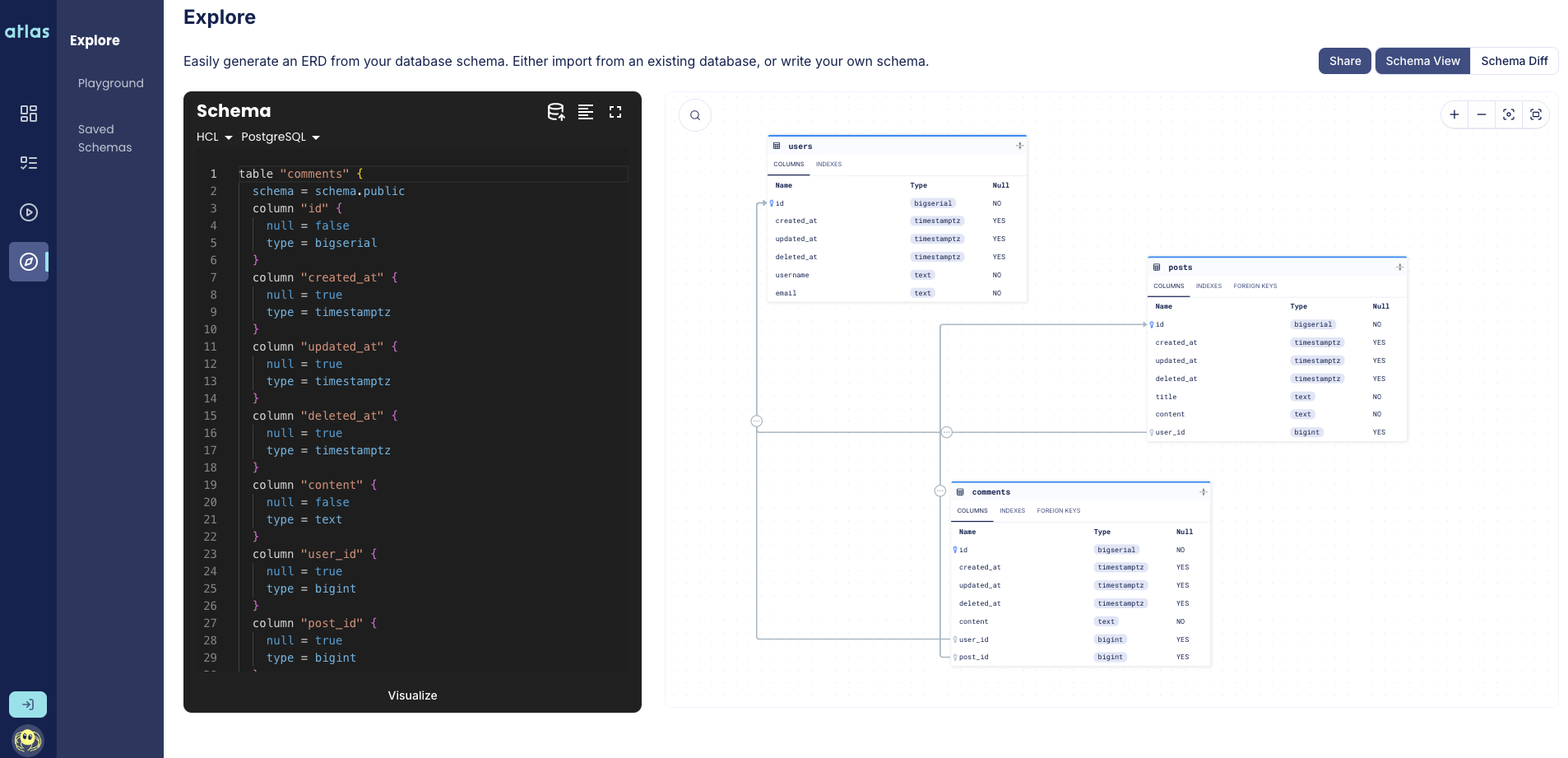
Task: Zoom out on the ERD canvas
Action: [1482, 114]
